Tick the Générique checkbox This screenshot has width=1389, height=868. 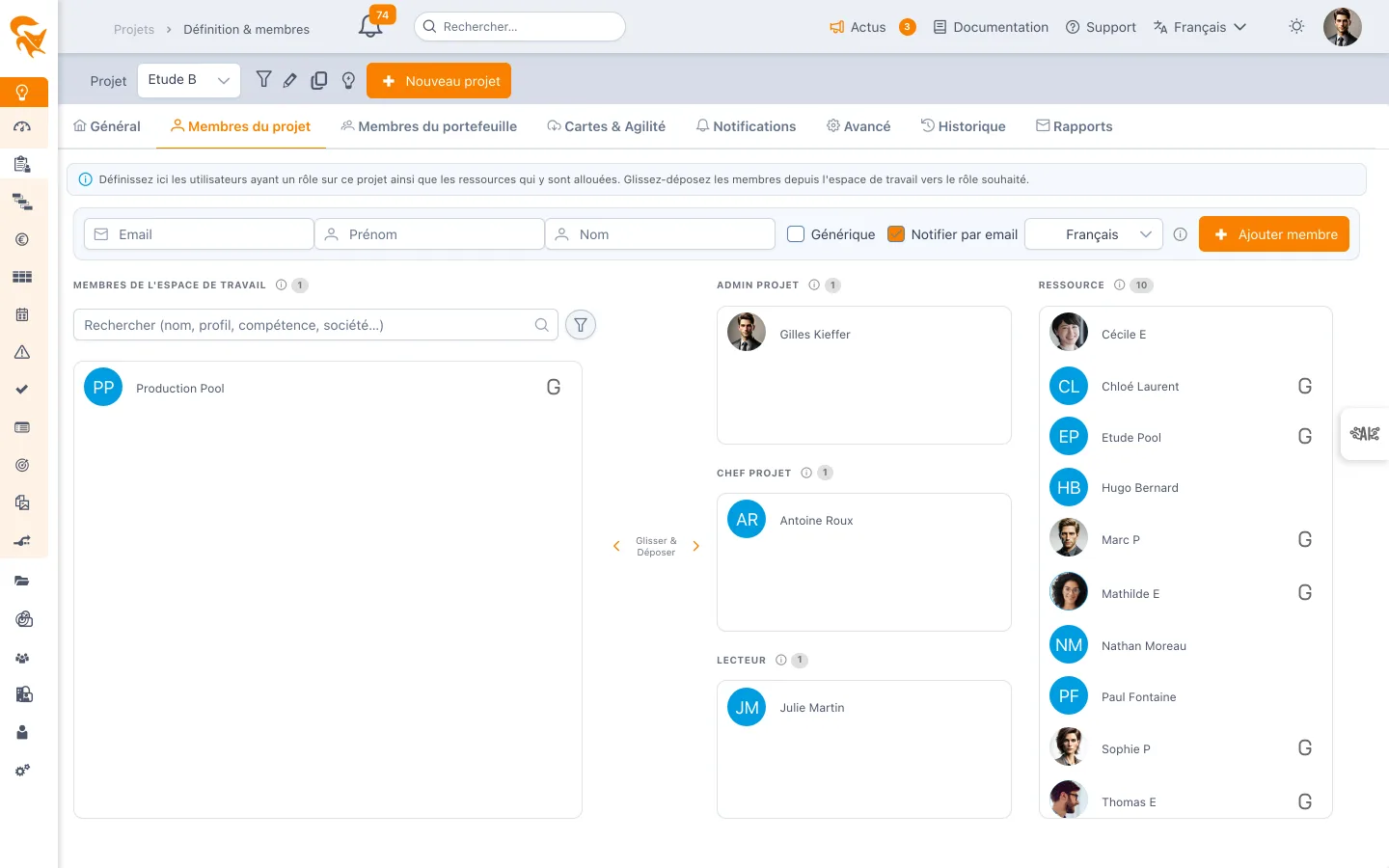(x=796, y=234)
